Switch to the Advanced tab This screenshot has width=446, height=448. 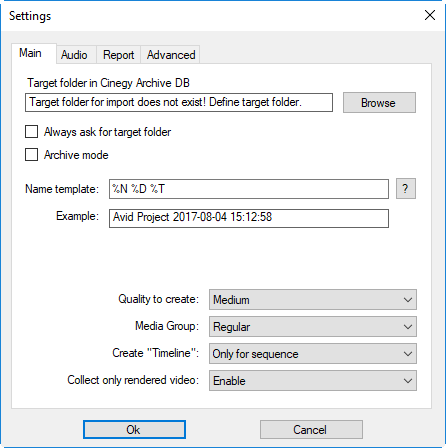tap(170, 55)
